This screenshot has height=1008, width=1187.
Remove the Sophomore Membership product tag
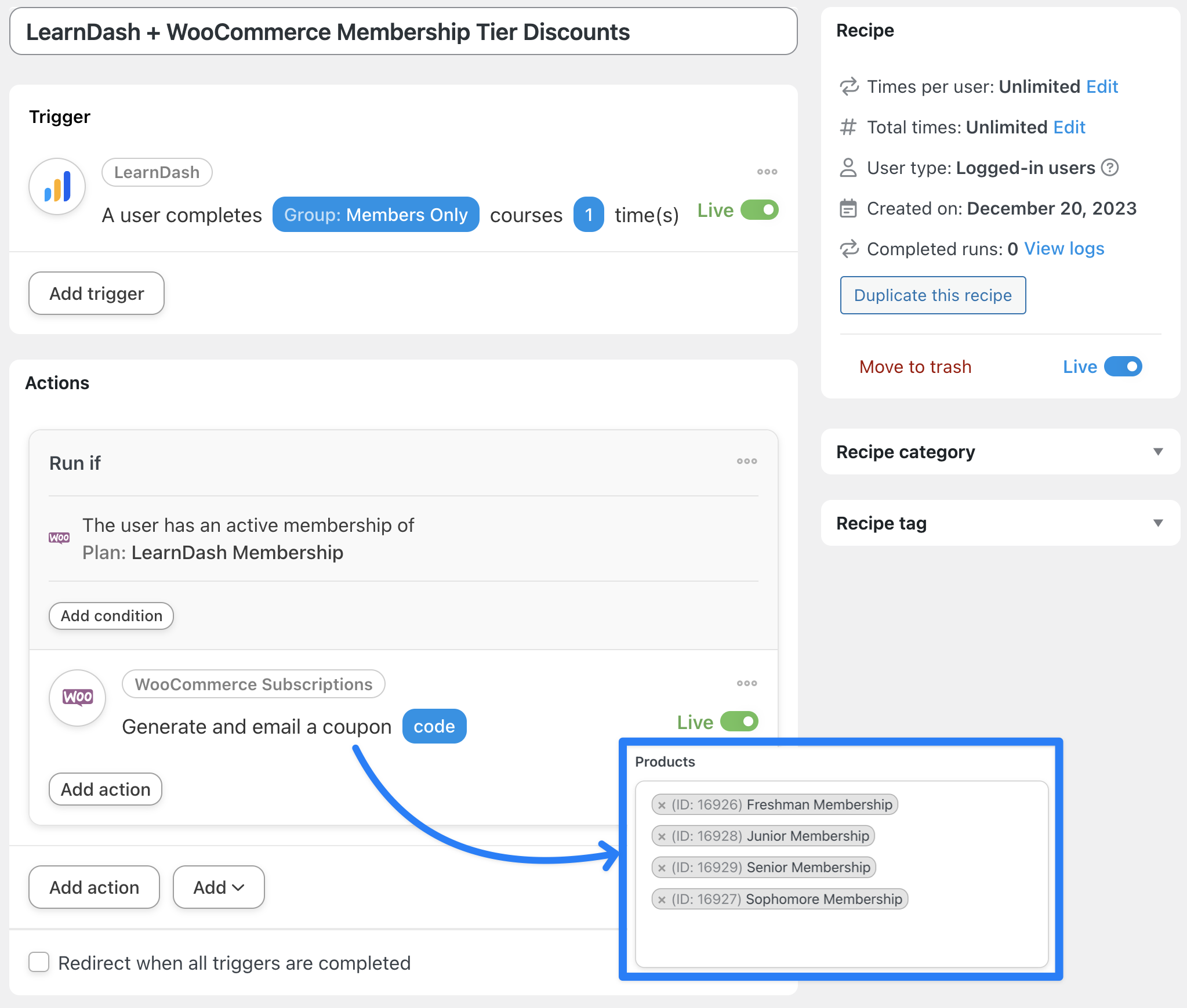coord(662,900)
